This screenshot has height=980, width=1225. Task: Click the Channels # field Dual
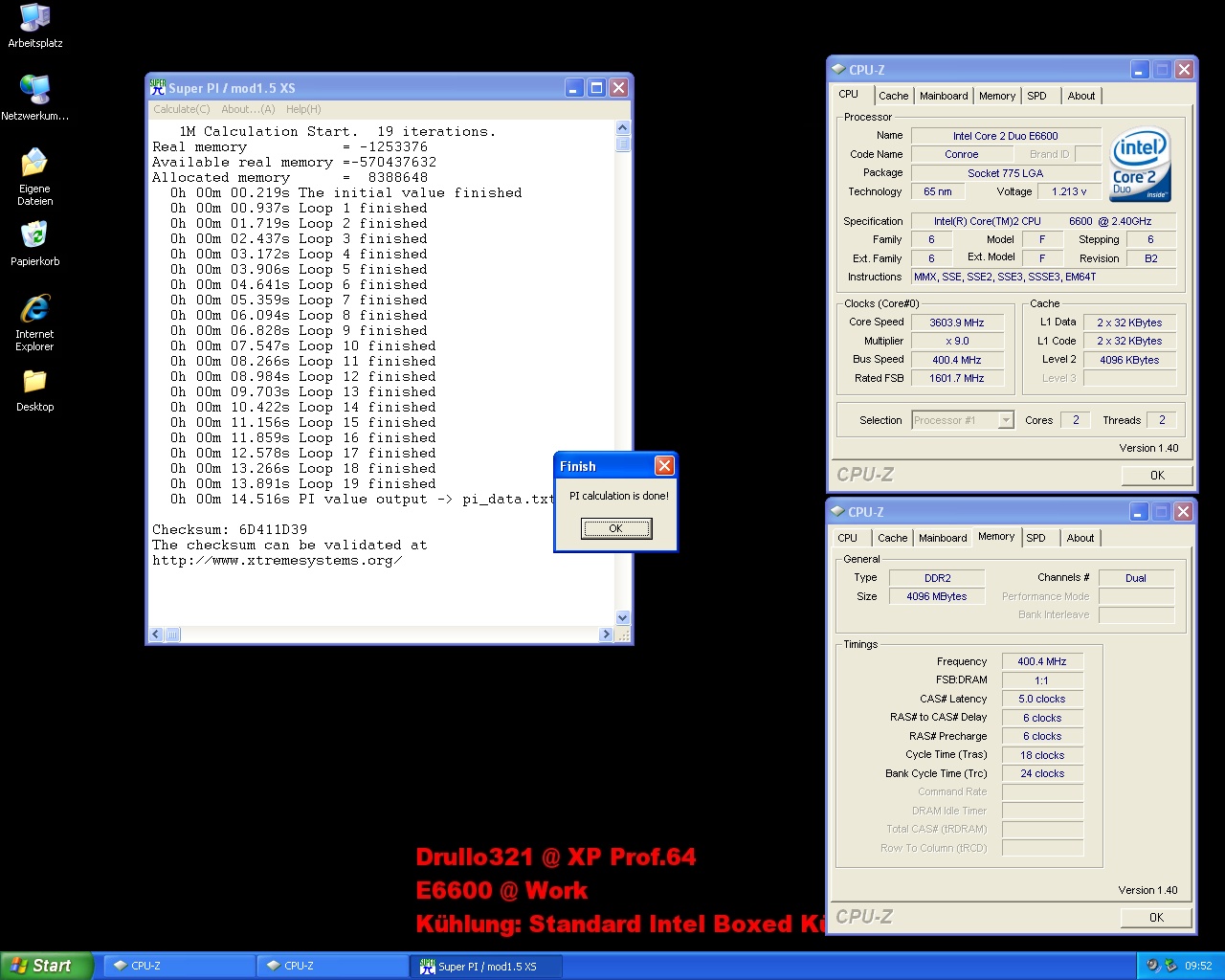(x=1136, y=578)
